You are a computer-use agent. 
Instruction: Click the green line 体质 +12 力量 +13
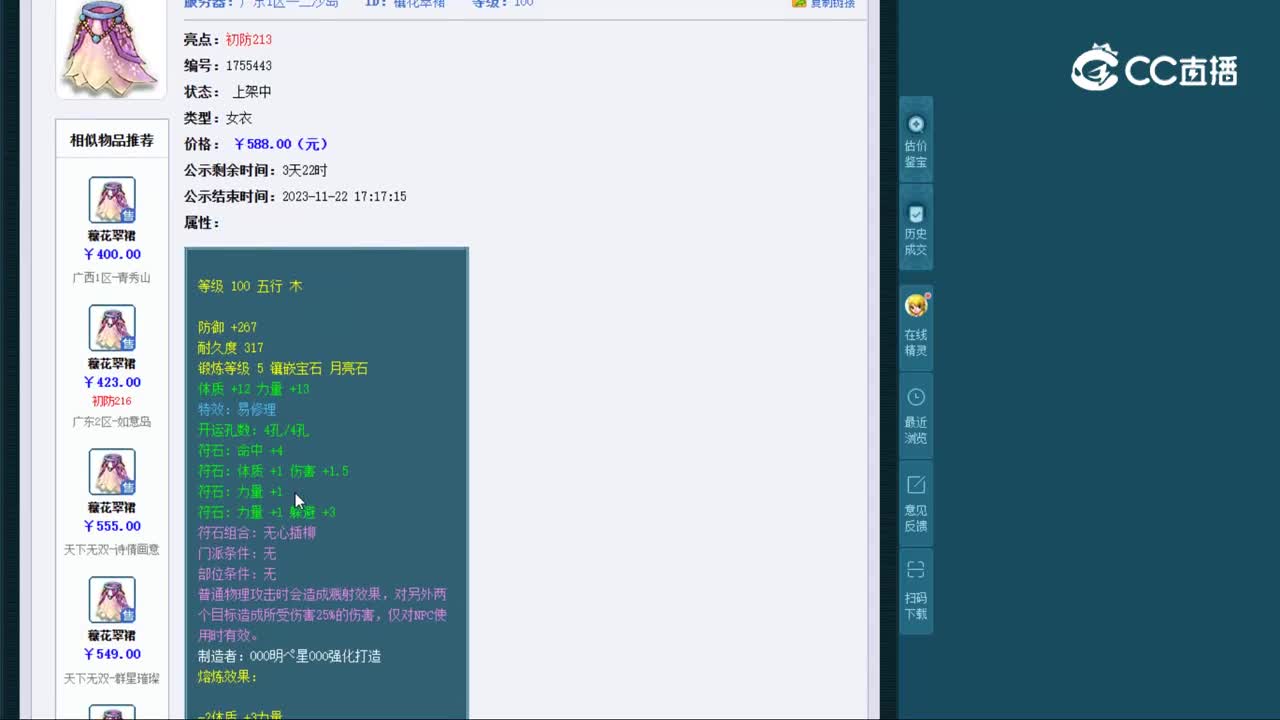[x=254, y=389]
